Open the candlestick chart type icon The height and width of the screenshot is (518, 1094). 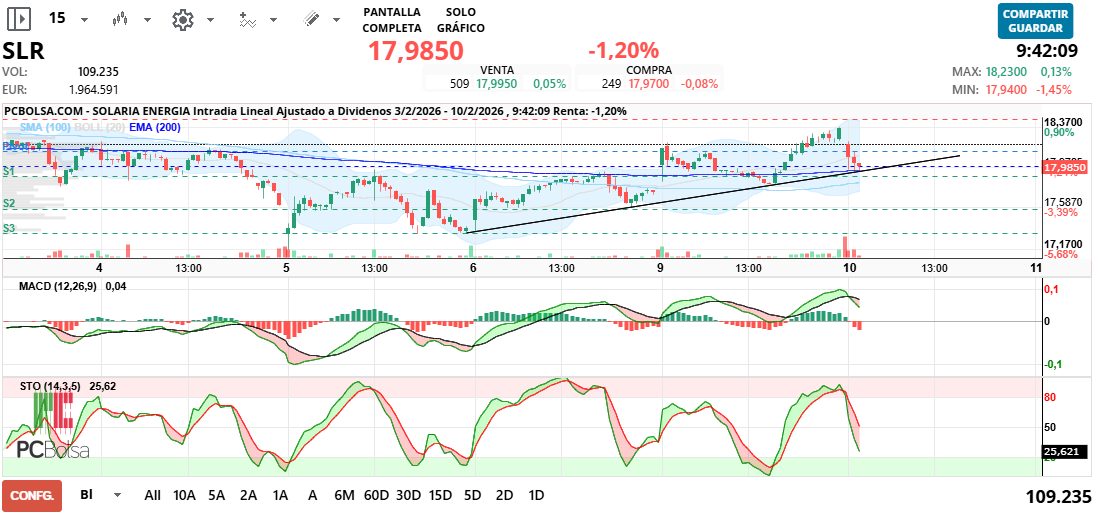[x=121, y=19]
